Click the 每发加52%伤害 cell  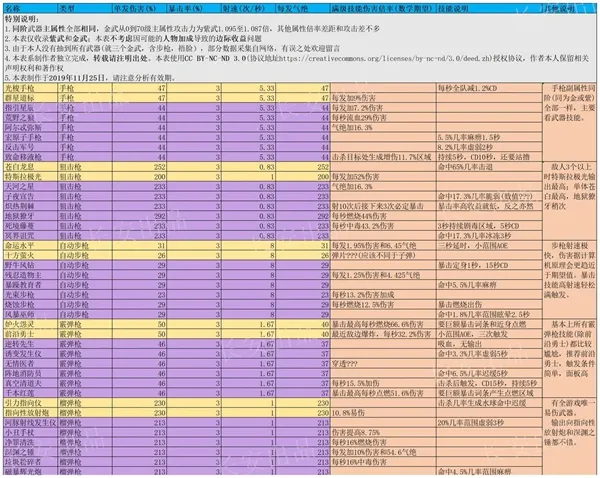pos(383,177)
